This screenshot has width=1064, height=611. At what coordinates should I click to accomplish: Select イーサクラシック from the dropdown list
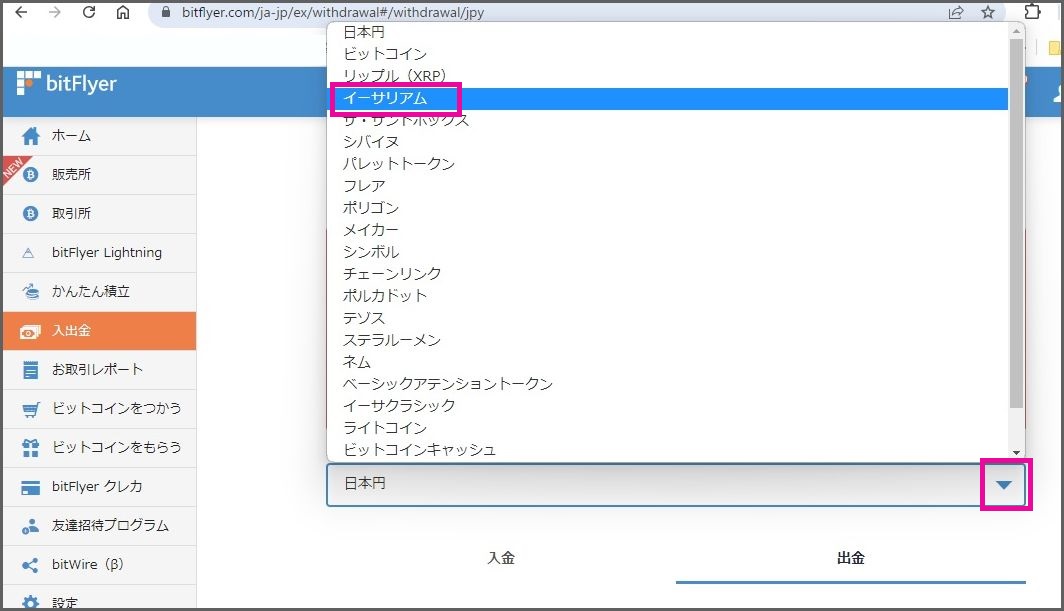point(668,406)
